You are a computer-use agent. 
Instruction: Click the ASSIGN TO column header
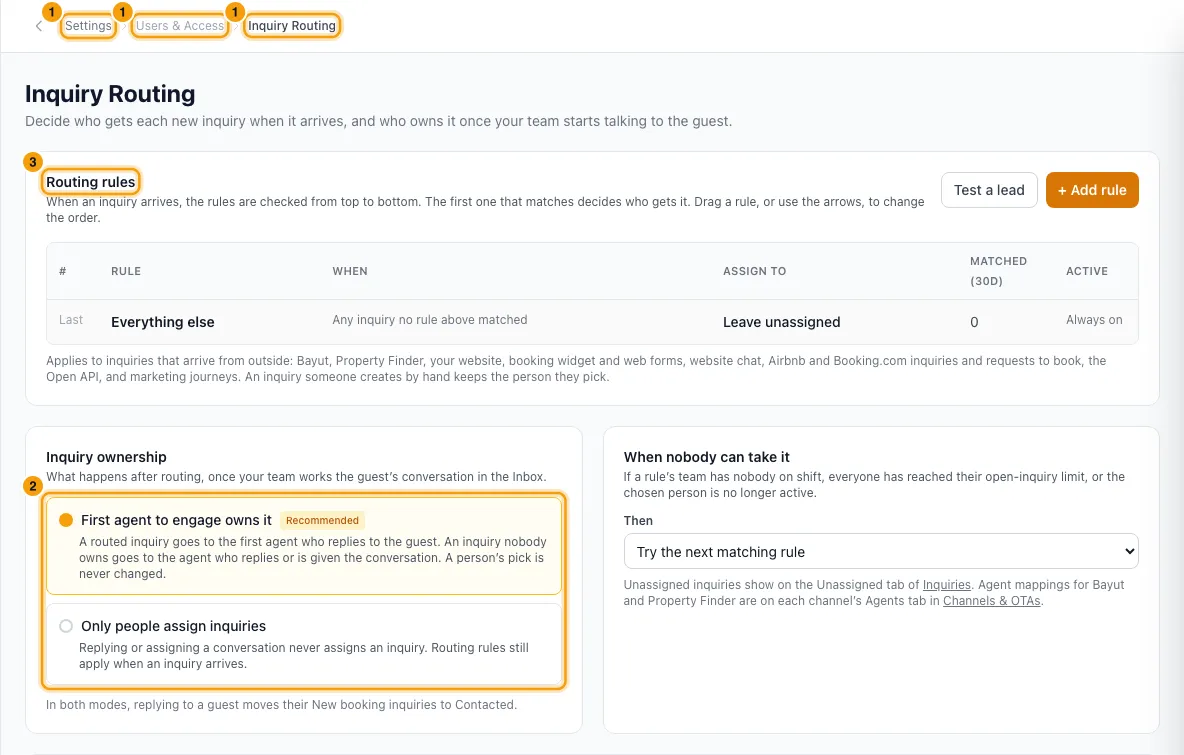click(x=754, y=271)
